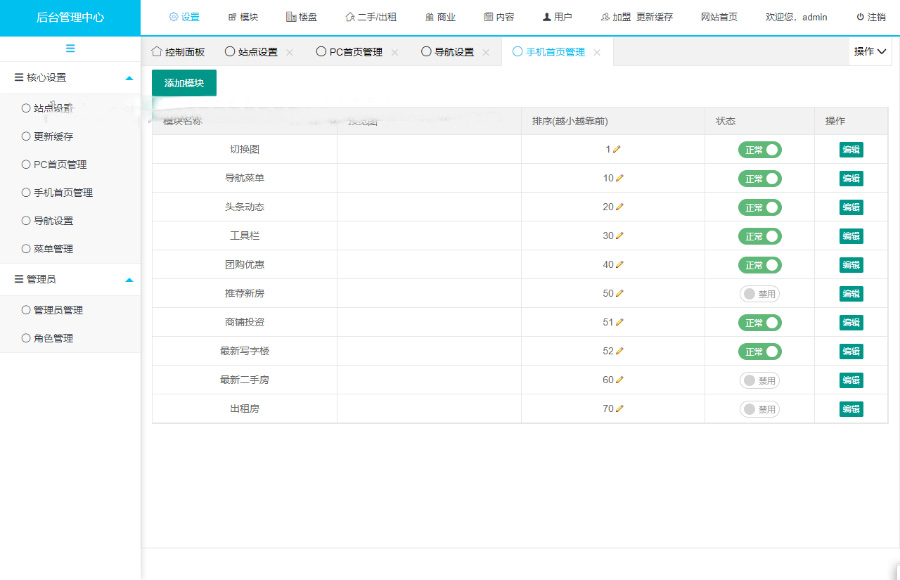Open the 操作 dropdown on the tab bar
Screen dimensions: 900x580
(870, 51)
